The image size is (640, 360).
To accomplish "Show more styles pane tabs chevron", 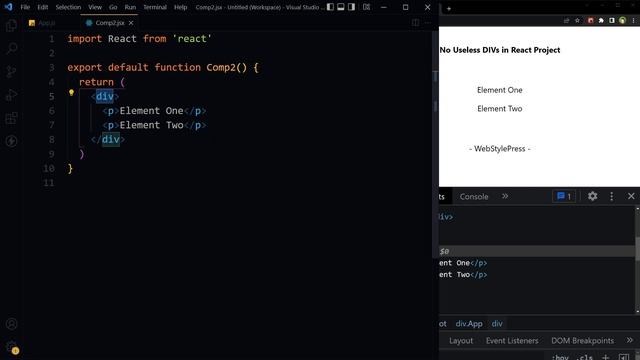I will click(630, 340).
